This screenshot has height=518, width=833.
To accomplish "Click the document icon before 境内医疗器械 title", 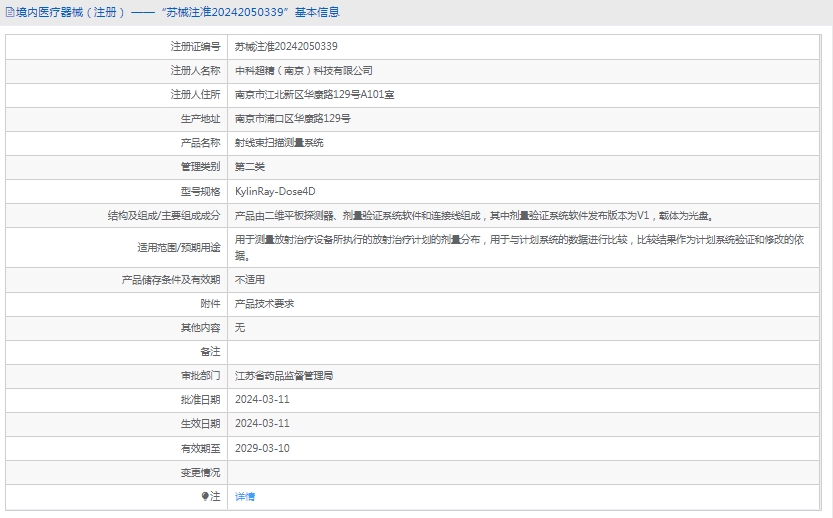I will [9, 13].
